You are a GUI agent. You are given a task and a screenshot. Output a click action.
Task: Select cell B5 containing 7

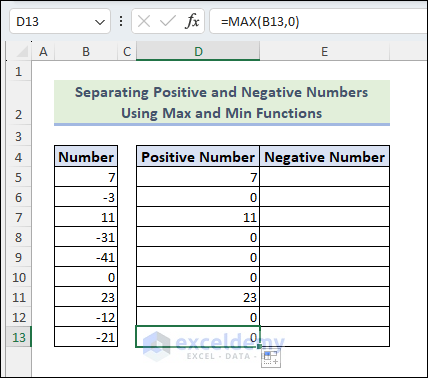tap(86, 177)
